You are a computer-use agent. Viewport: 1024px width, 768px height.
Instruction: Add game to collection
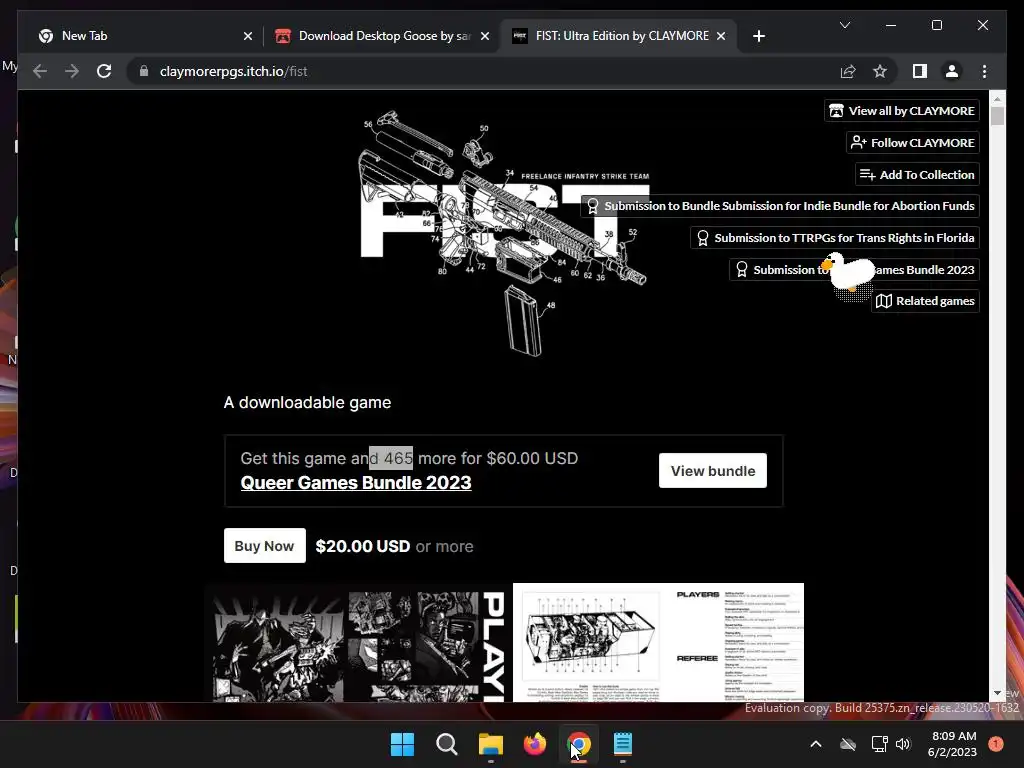click(918, 174)
